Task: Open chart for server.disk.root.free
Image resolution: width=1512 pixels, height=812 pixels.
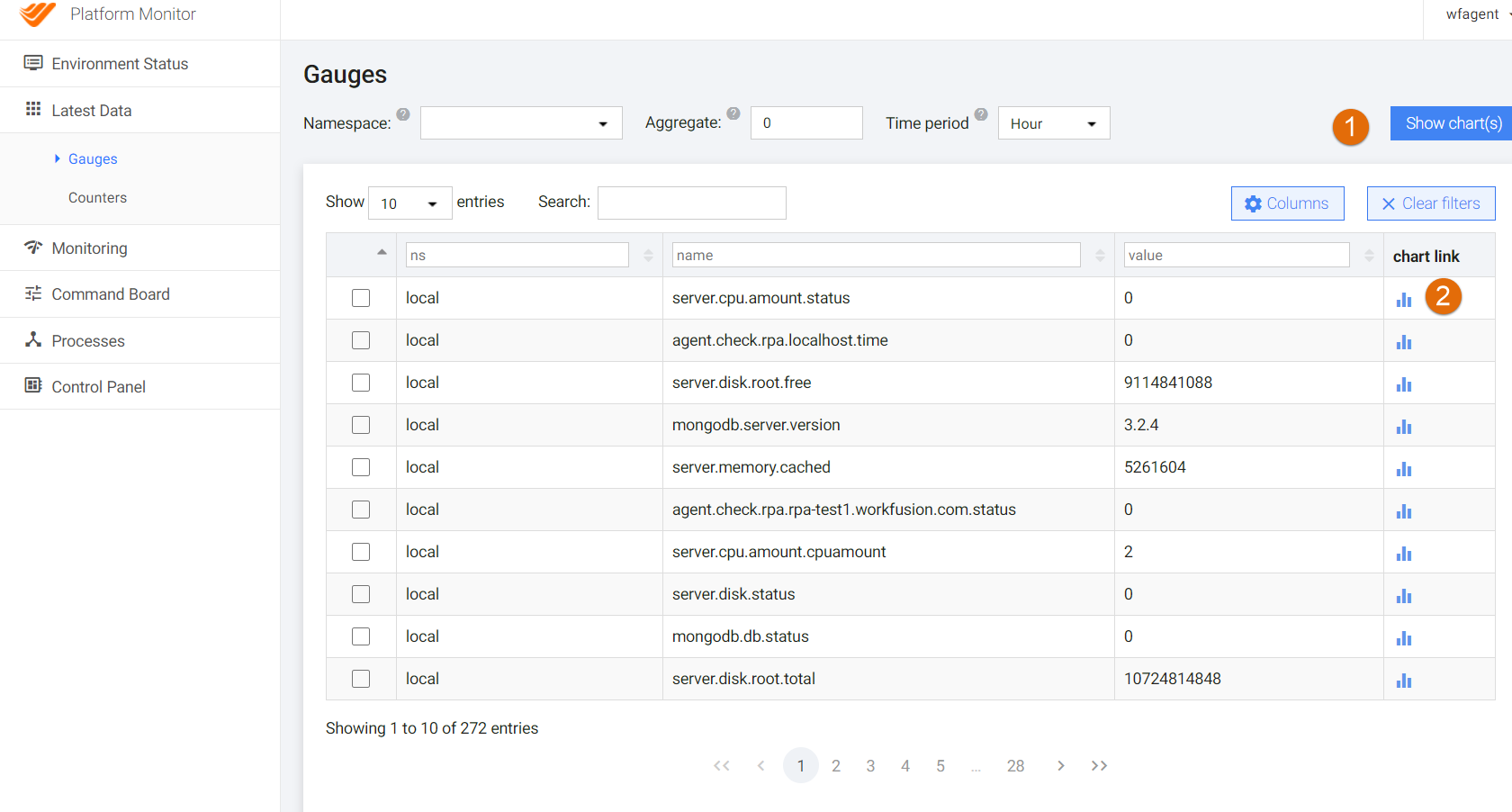Action: click(x=1404, y=384)
